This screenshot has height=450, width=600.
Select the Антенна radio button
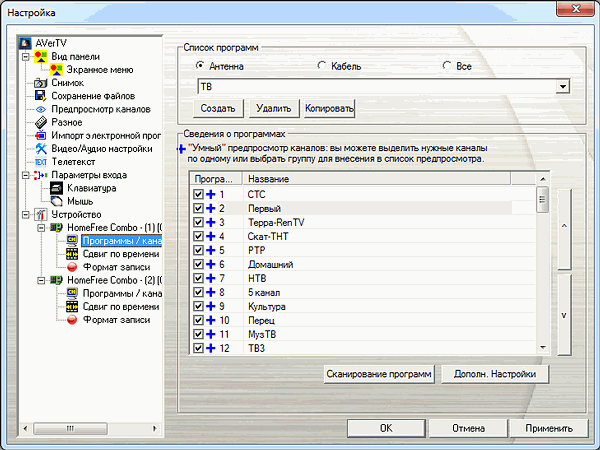point(200,66)
